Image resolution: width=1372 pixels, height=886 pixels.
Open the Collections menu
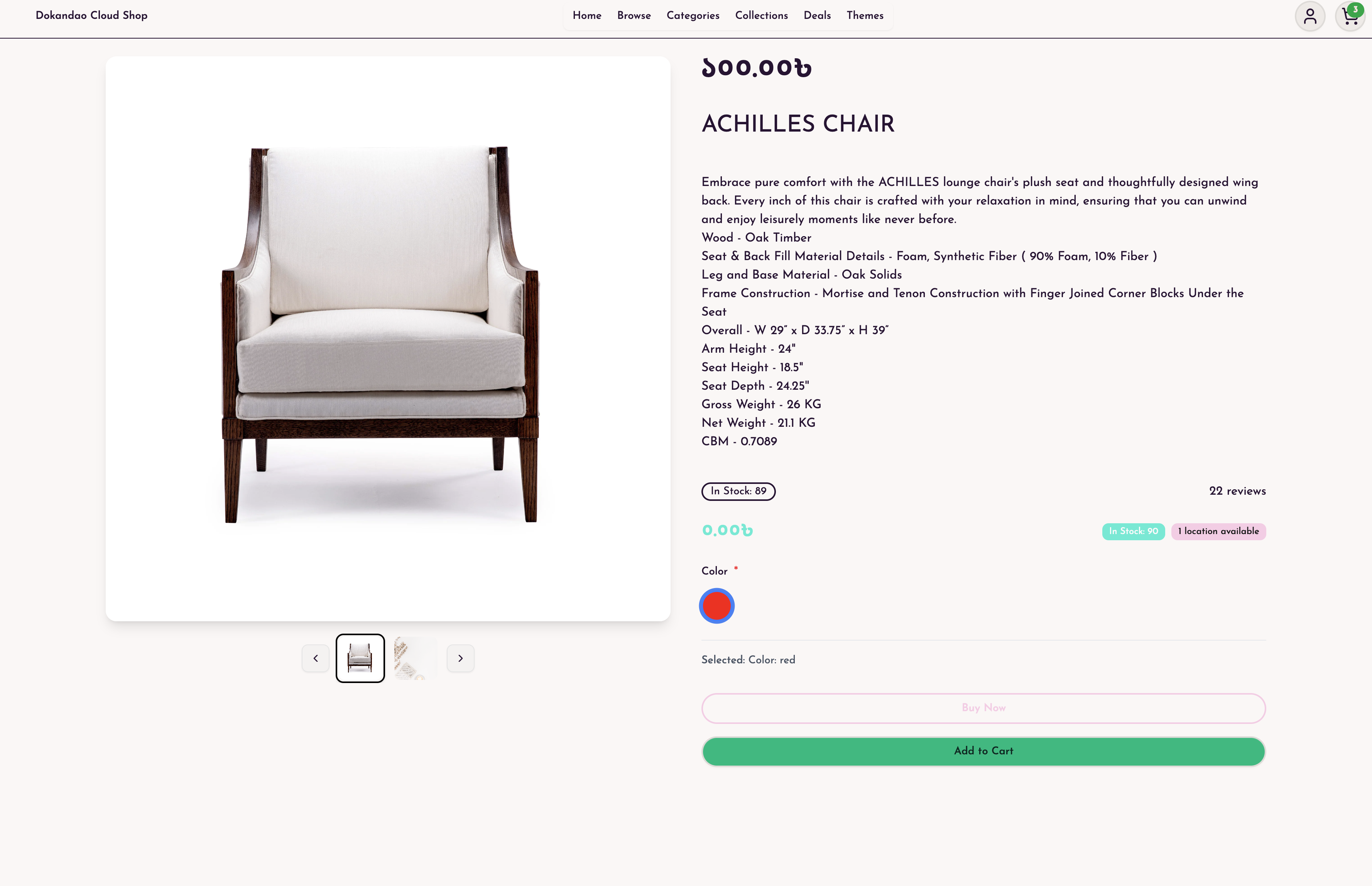pyautogui.click(x=761, y=15)
